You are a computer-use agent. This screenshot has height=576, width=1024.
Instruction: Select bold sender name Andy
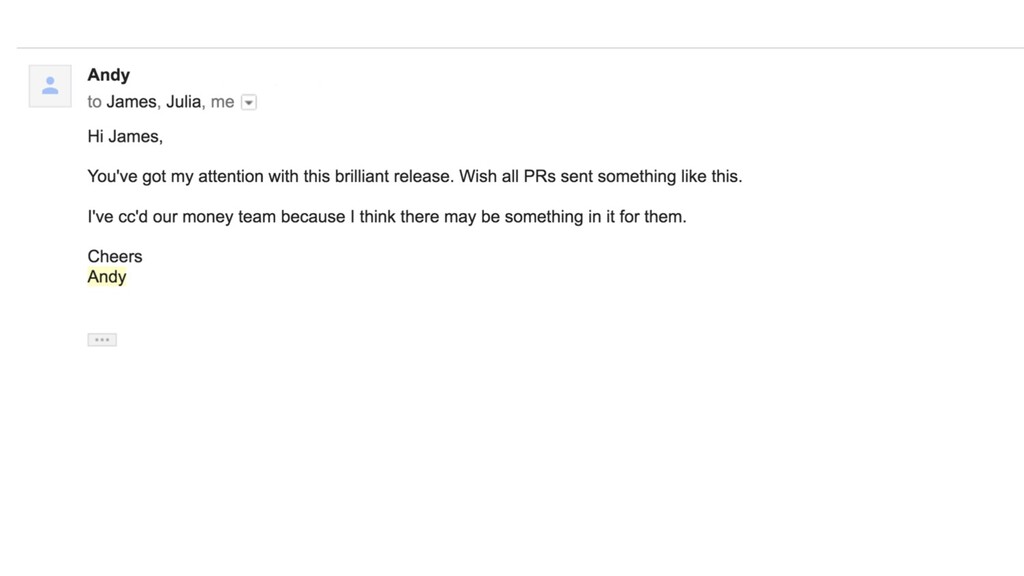click(x=108, y=75)
